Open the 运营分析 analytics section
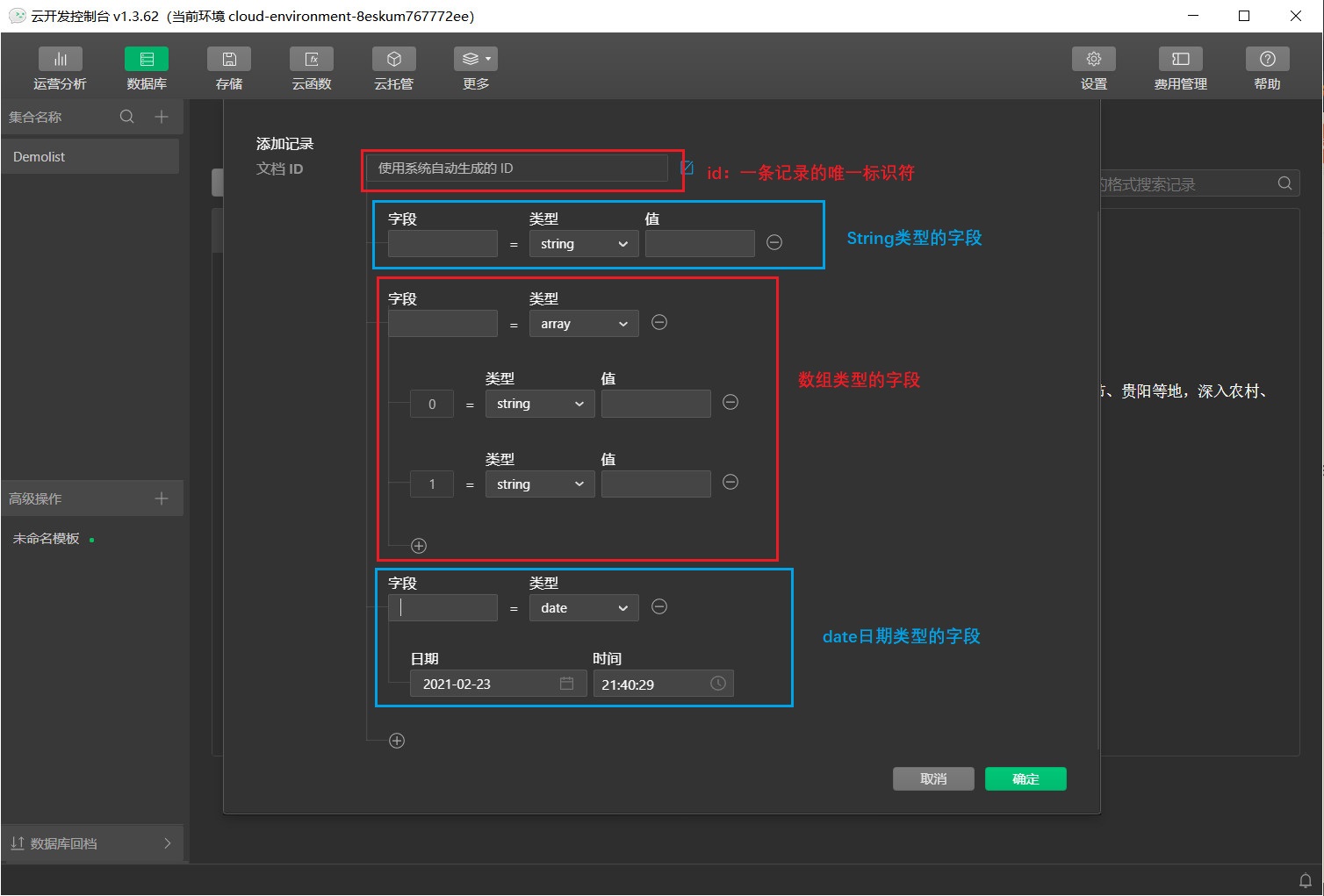The image size is (1324, 896). pyautogui.click(x=60, y=68)
